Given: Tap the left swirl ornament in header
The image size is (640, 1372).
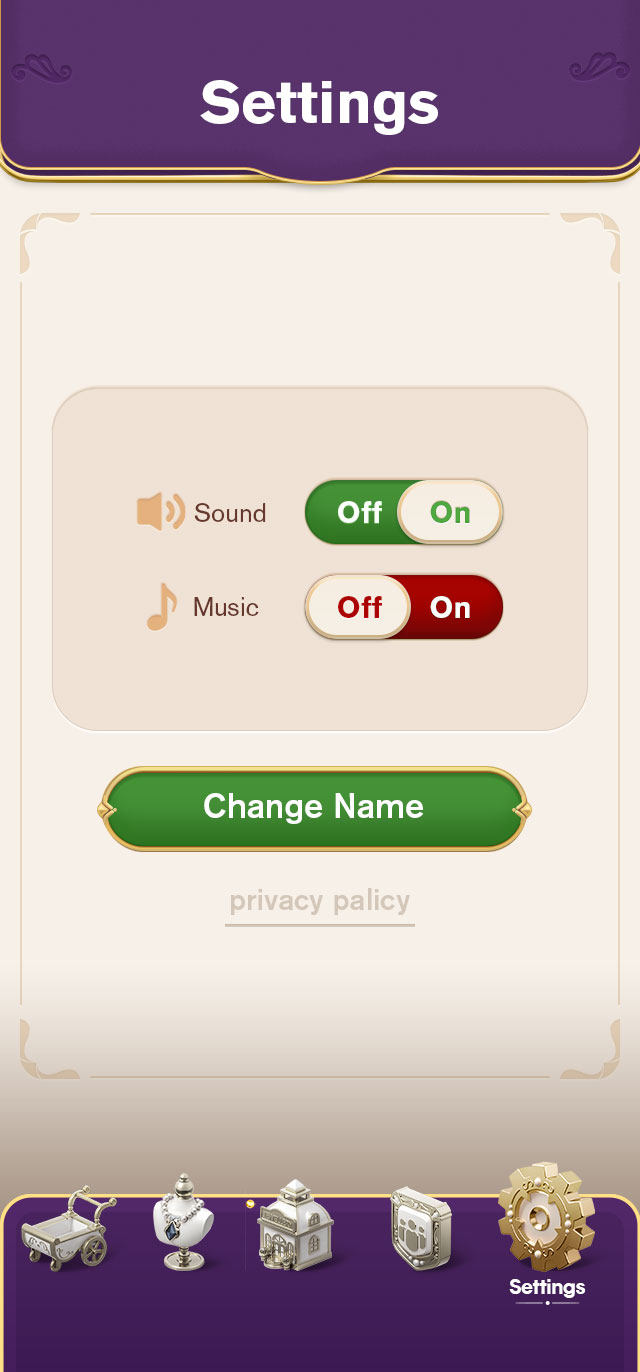Looking at the screenshot, I should (x=41, y=71).
